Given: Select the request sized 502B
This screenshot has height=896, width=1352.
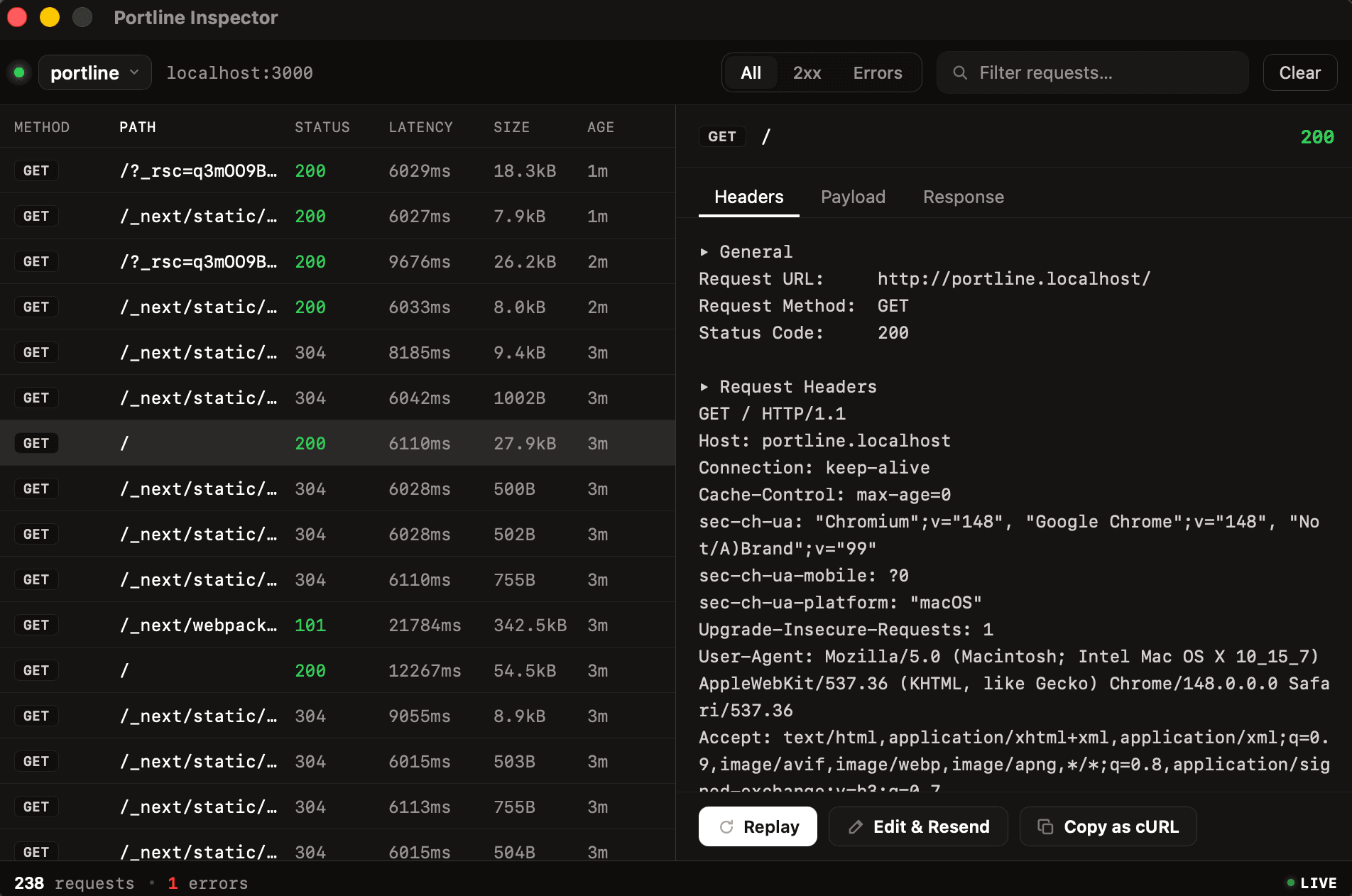Looking at the screenshot, I should tap(337, 534).
